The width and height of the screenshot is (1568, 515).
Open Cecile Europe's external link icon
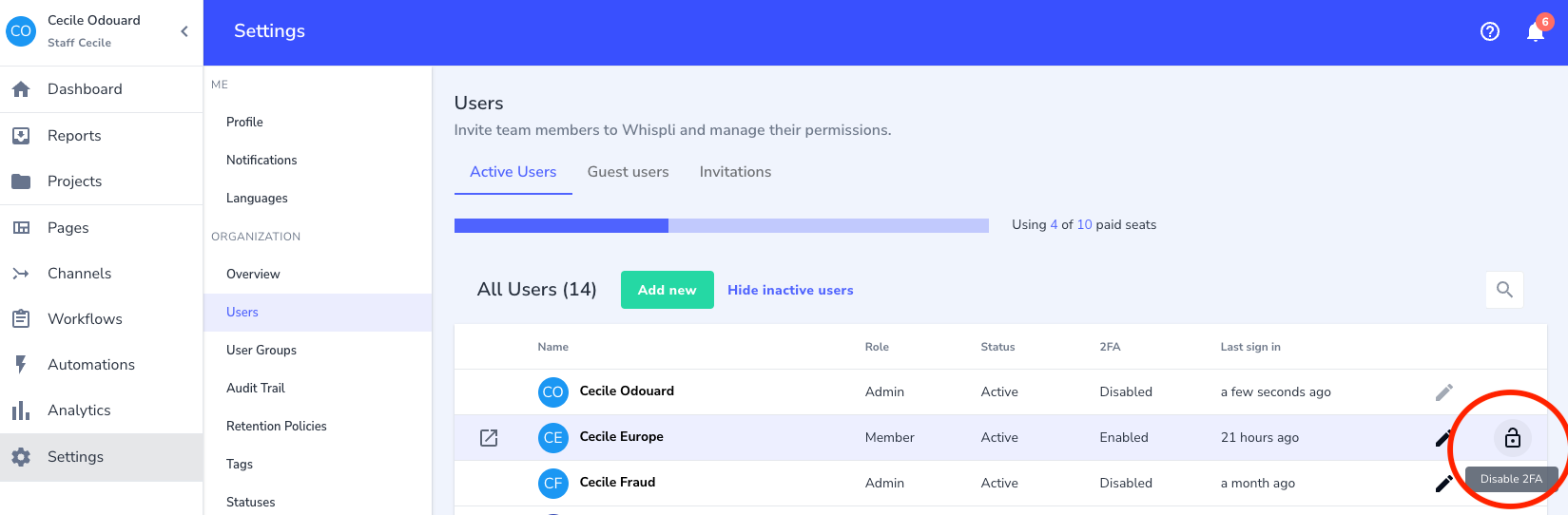click(489, 438)
